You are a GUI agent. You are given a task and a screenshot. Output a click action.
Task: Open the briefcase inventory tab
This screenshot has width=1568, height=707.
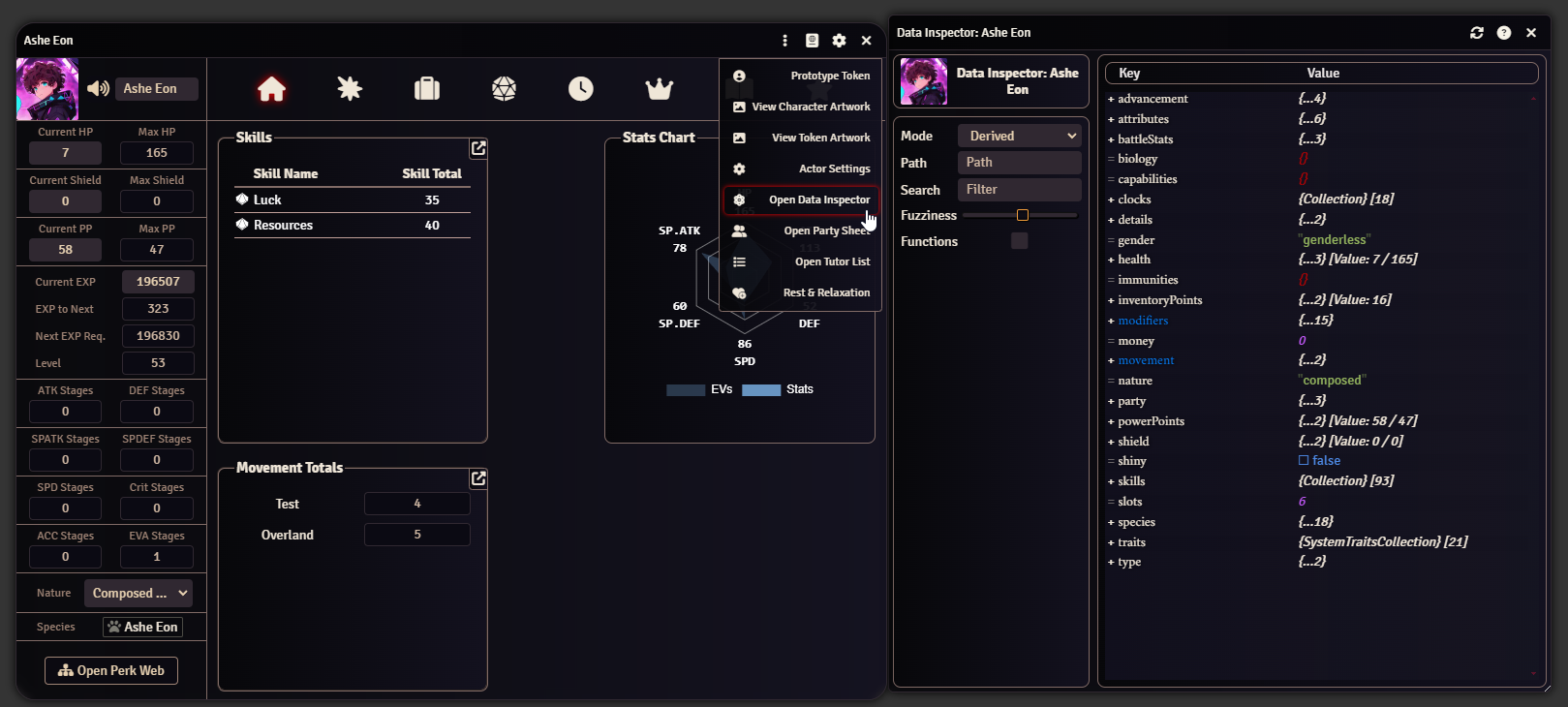click(x=427, y=89)
